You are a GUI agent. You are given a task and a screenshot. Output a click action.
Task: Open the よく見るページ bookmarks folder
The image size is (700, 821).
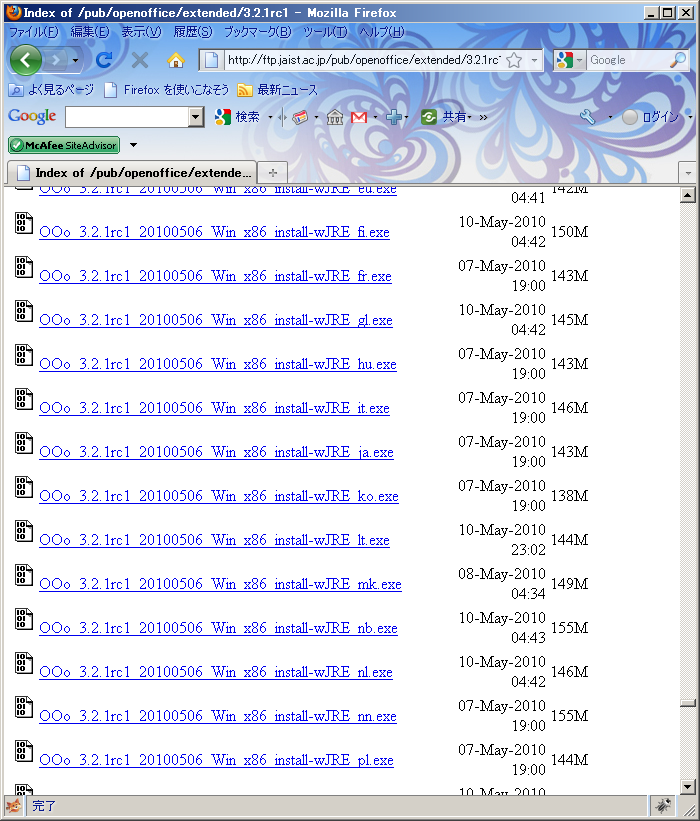[51, 90]
